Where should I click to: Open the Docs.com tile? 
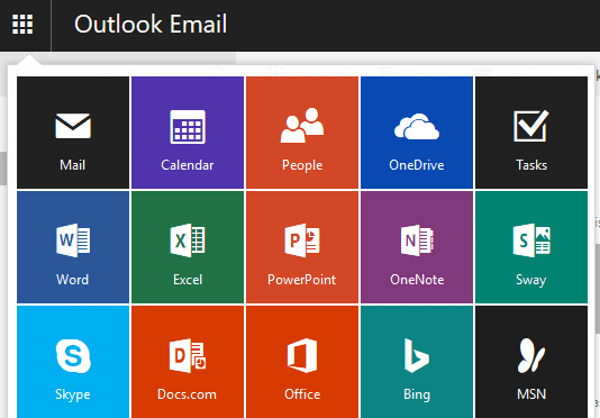coord(188,362)
